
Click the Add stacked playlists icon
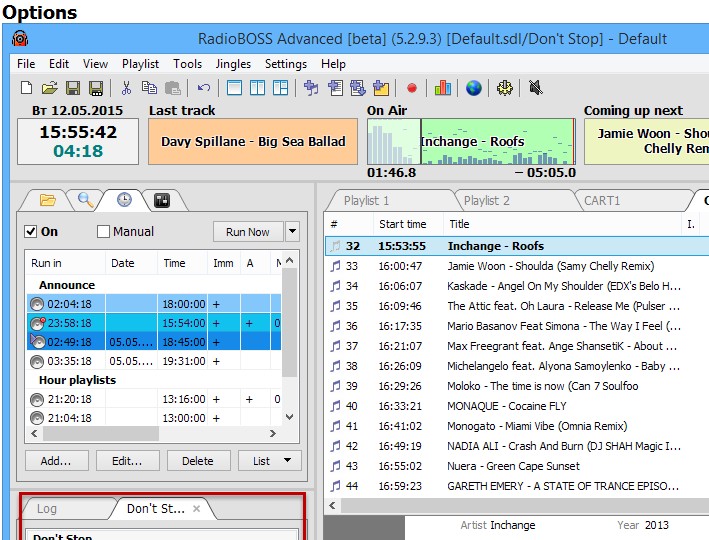(x=358, y=88)
